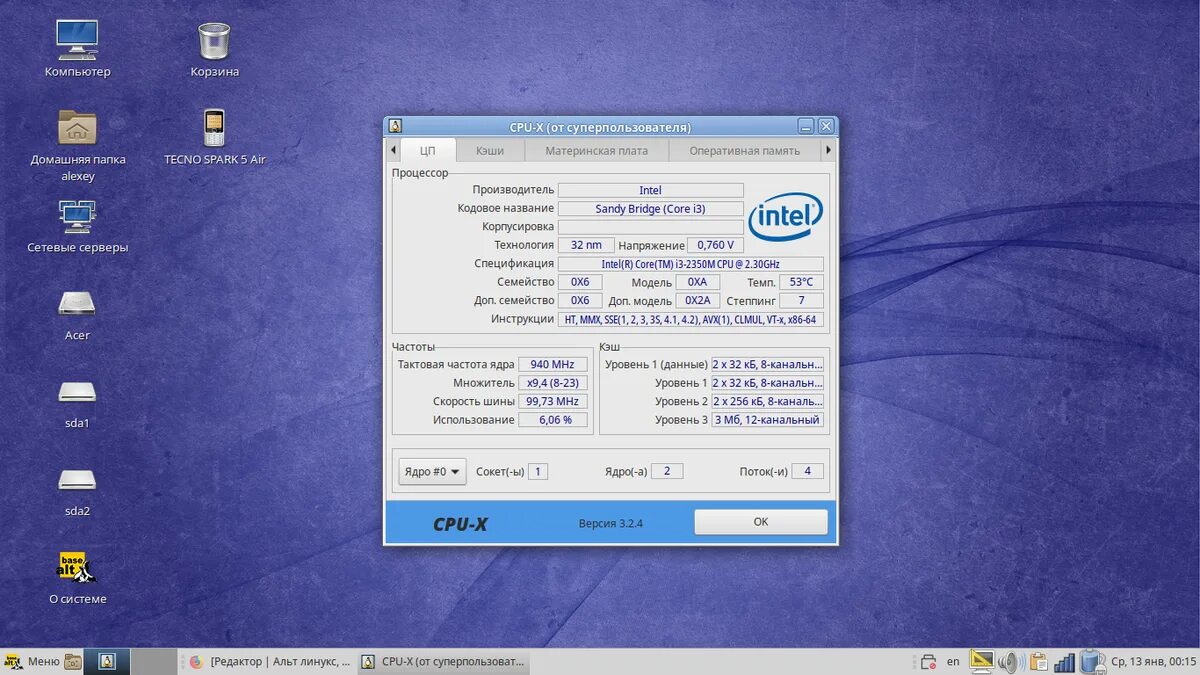Select the Acer drive icon
This screenshot has height=675, width=1200.
pyautogui.click(x=77, y=304)
